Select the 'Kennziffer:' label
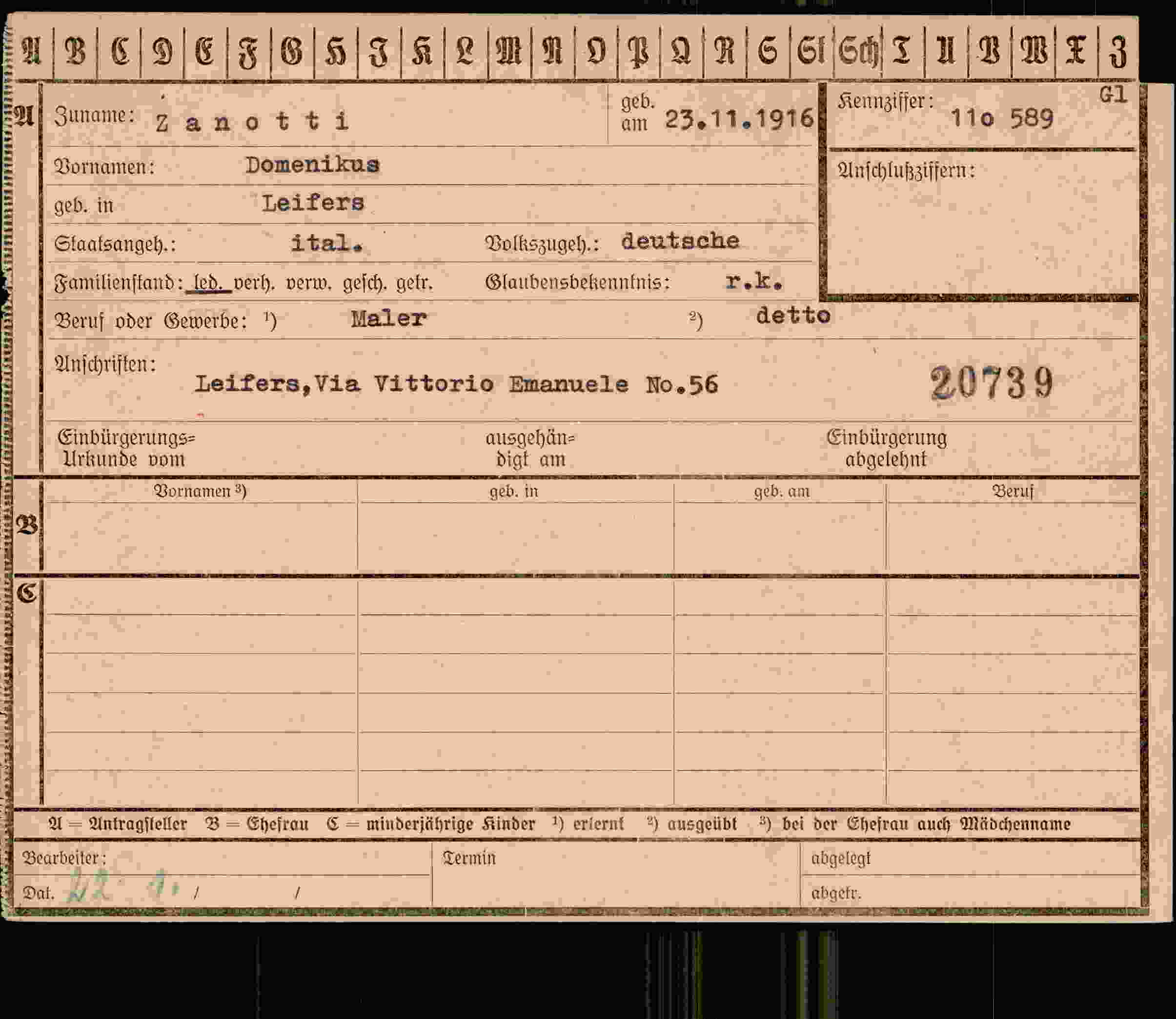Image resolution: width=1176 pixels, height=1019 pixels. (885, 102)
